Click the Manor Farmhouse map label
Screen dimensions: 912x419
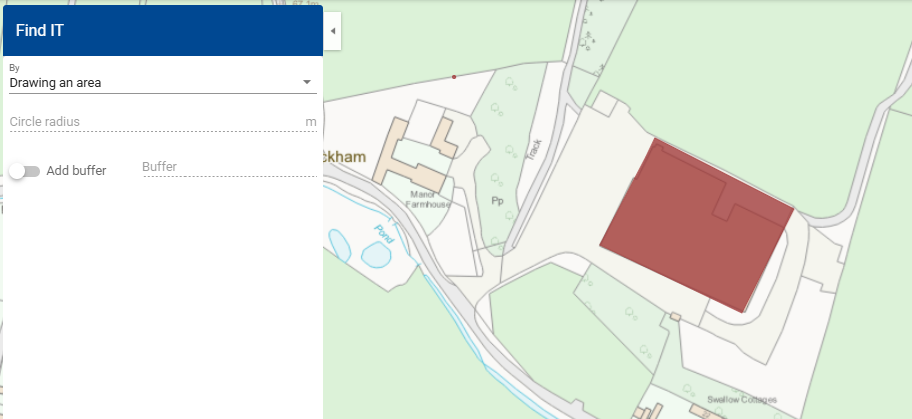(428, 200)
